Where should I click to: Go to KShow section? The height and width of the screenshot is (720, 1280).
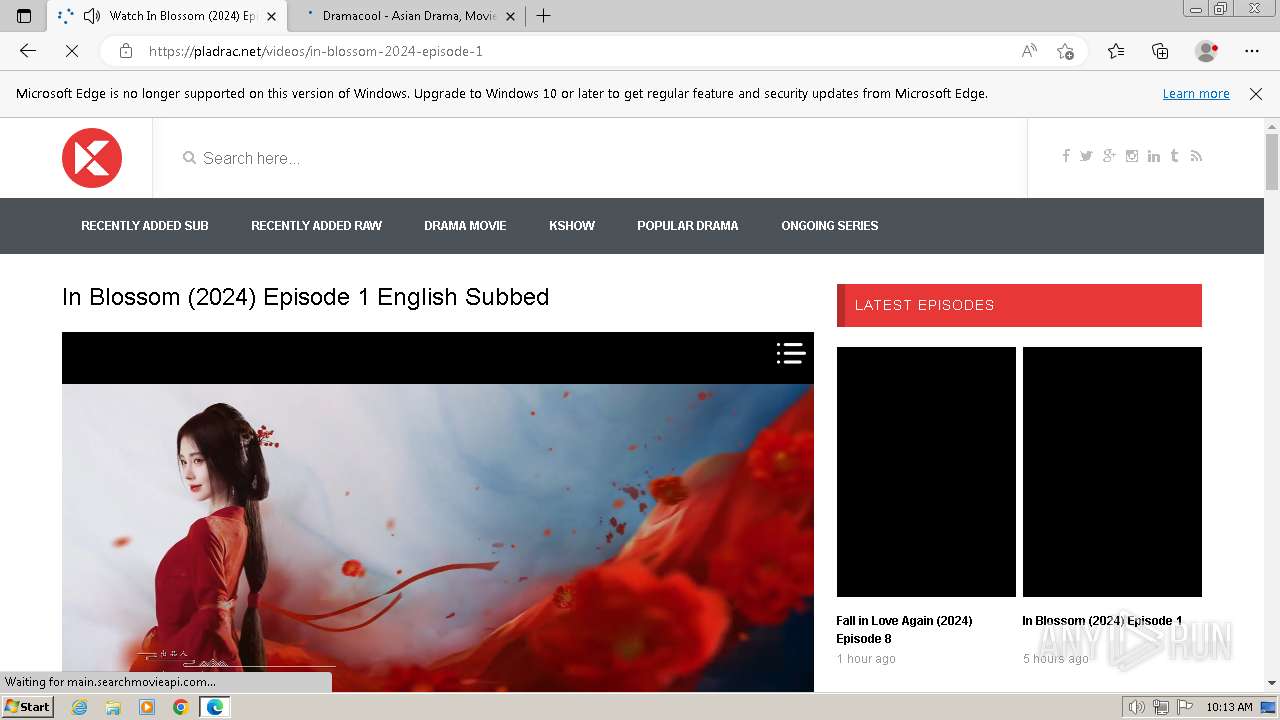coord(572,226)
